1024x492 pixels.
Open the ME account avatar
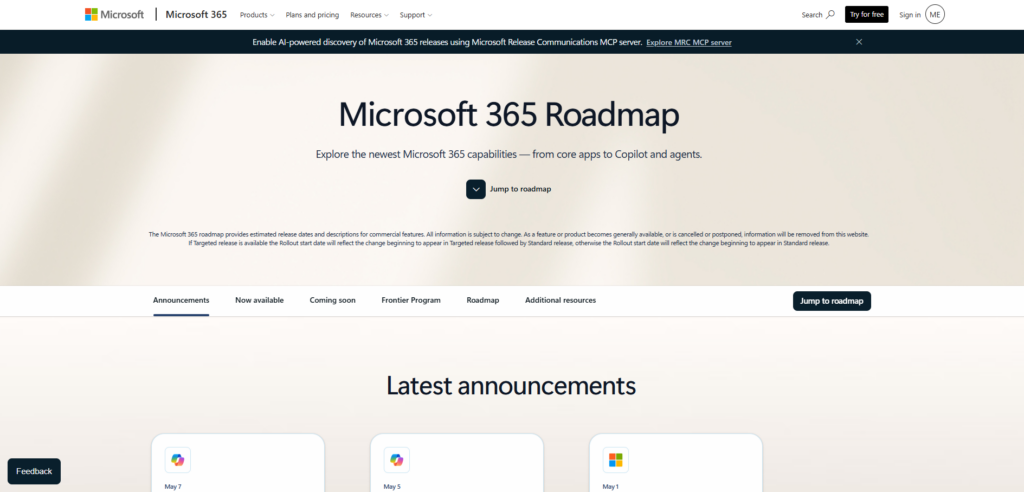(935, 14)
